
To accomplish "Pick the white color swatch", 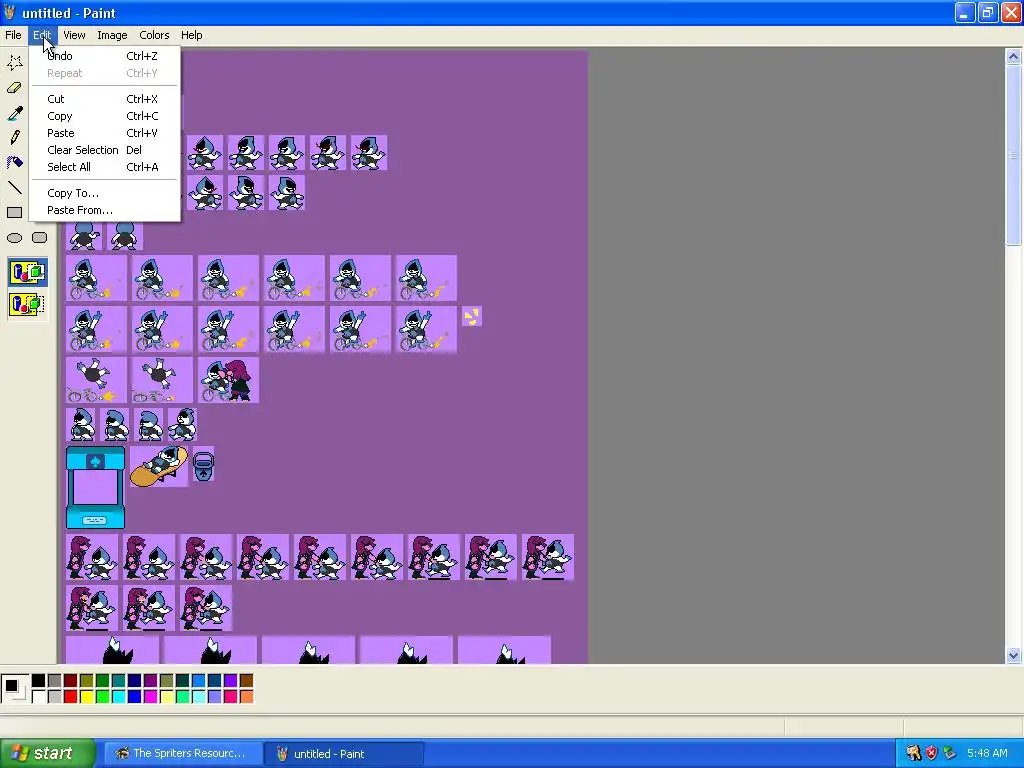I will point(39,697).
